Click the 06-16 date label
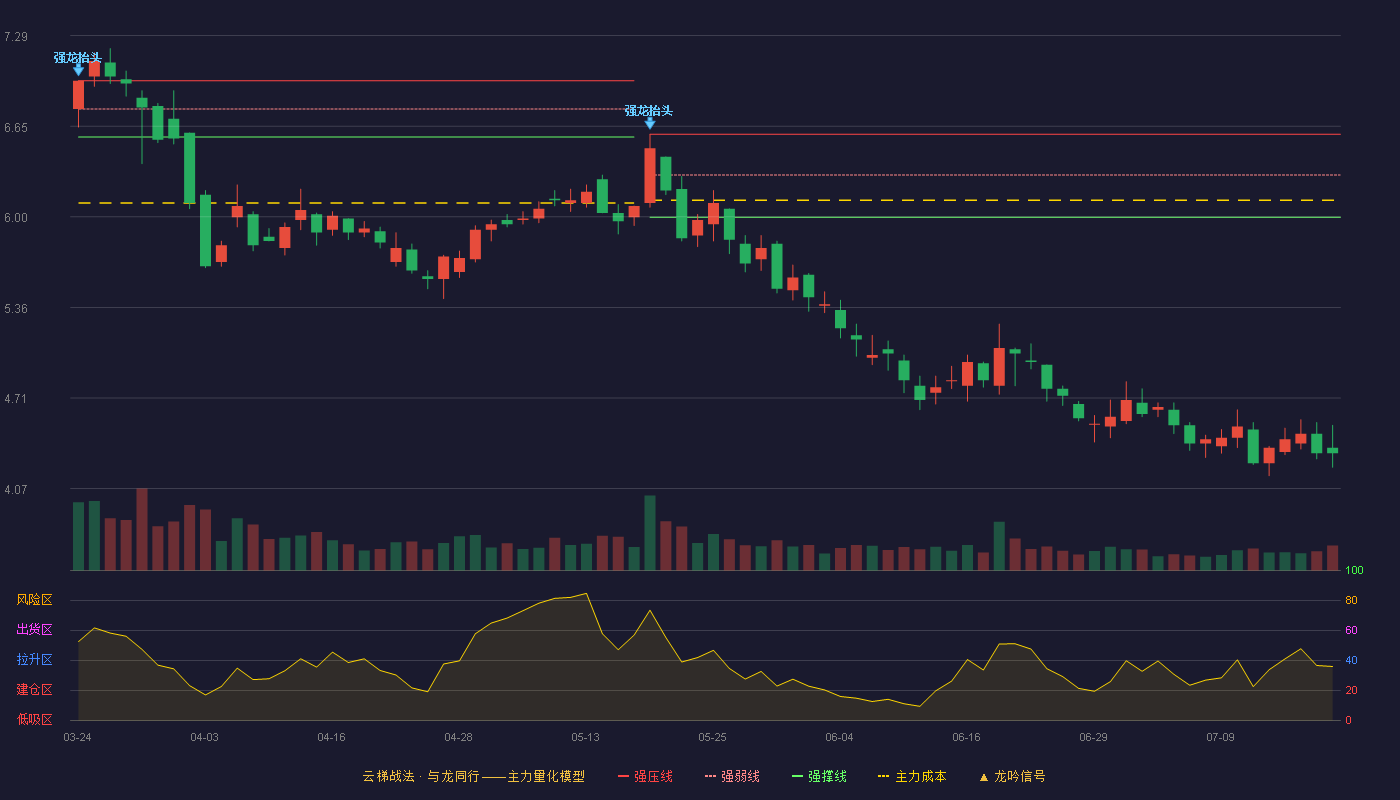 967,737
